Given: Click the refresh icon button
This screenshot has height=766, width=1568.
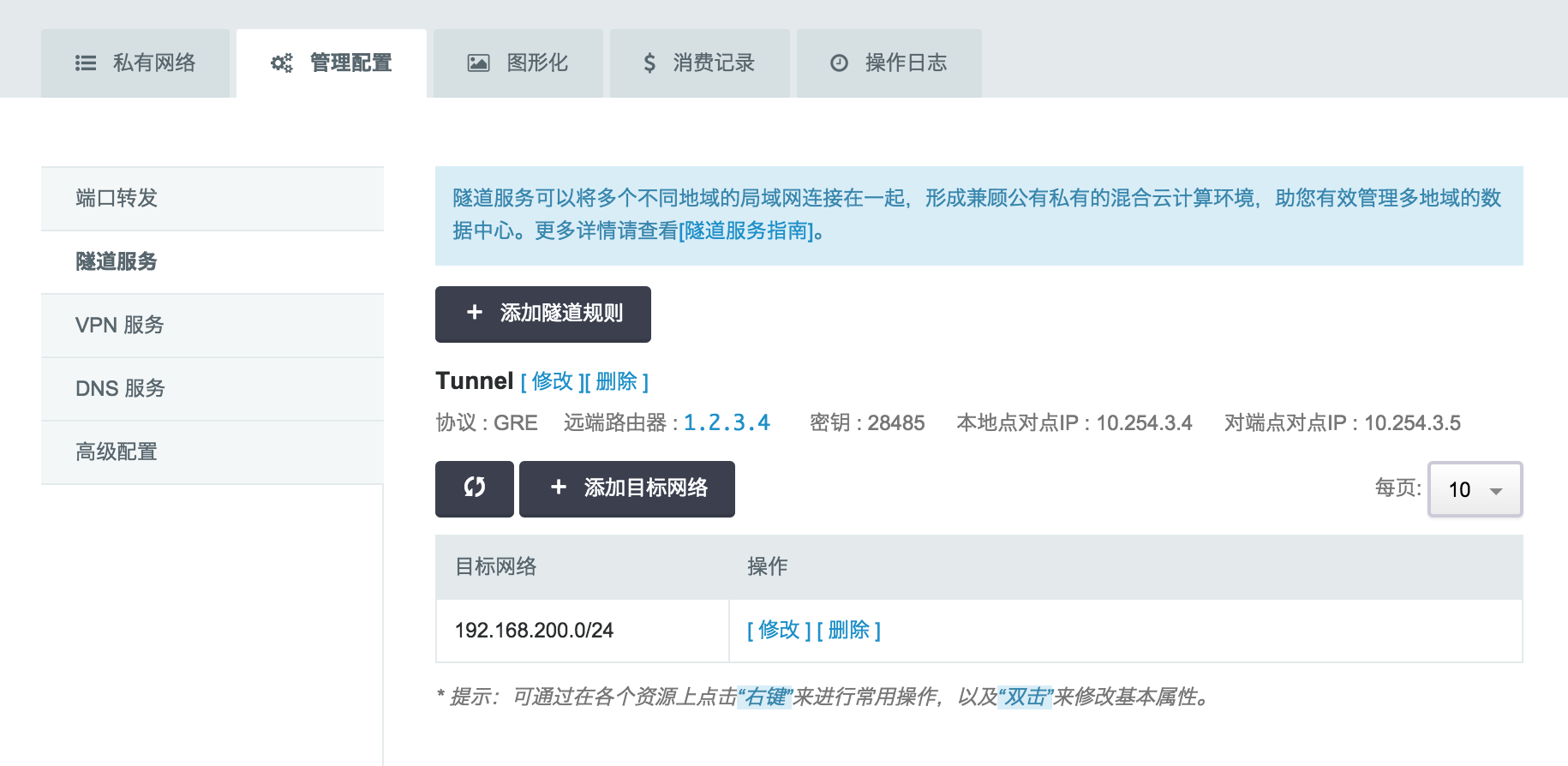Looking at the screenshot, I should click(x=474, y=488).
